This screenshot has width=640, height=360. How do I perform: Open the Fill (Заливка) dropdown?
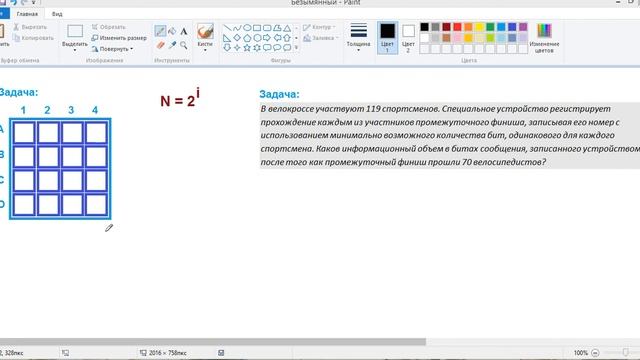[x=321, y=38]
